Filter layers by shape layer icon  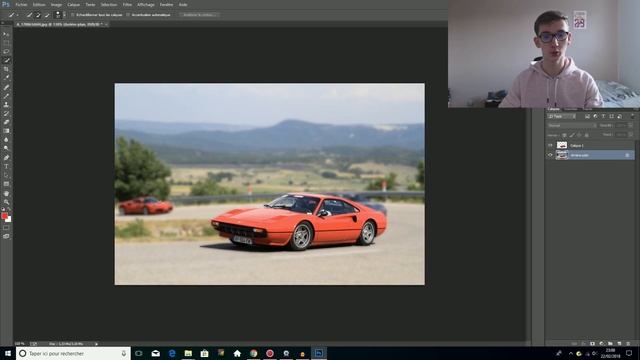611,116
